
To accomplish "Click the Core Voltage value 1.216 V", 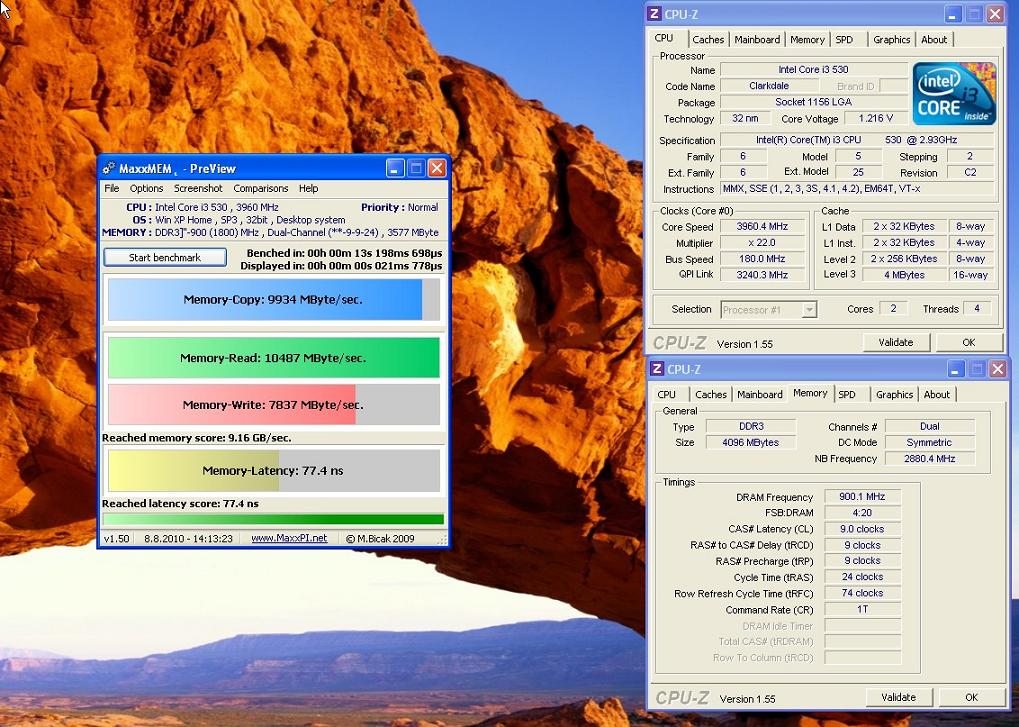I will coord(875,118).
